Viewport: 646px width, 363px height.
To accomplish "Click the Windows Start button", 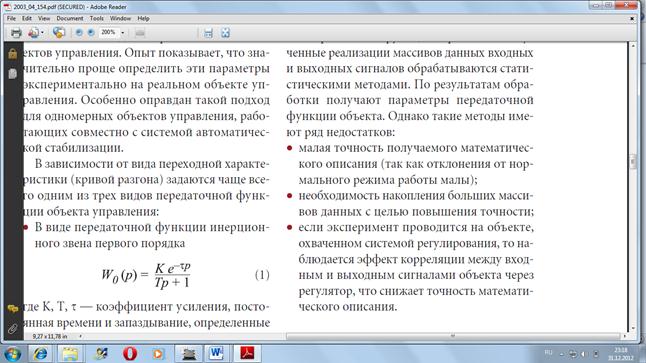I will click(x=13, y=354).
